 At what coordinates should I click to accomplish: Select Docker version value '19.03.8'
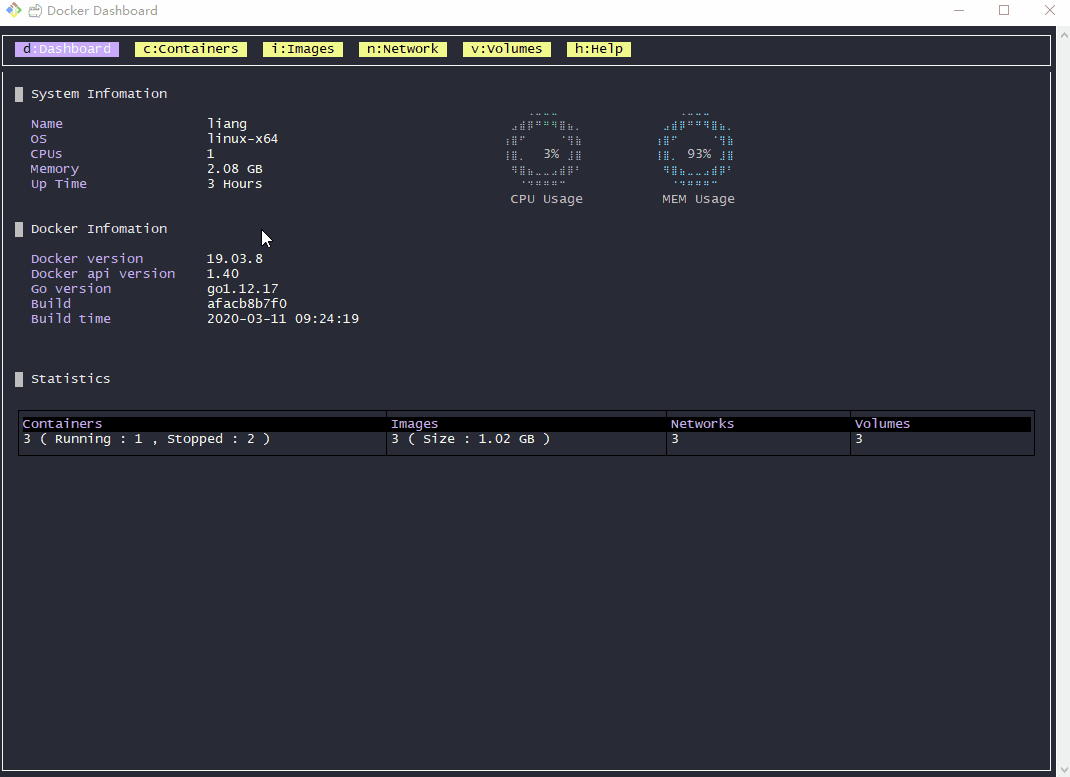click(x=235, y=259)
